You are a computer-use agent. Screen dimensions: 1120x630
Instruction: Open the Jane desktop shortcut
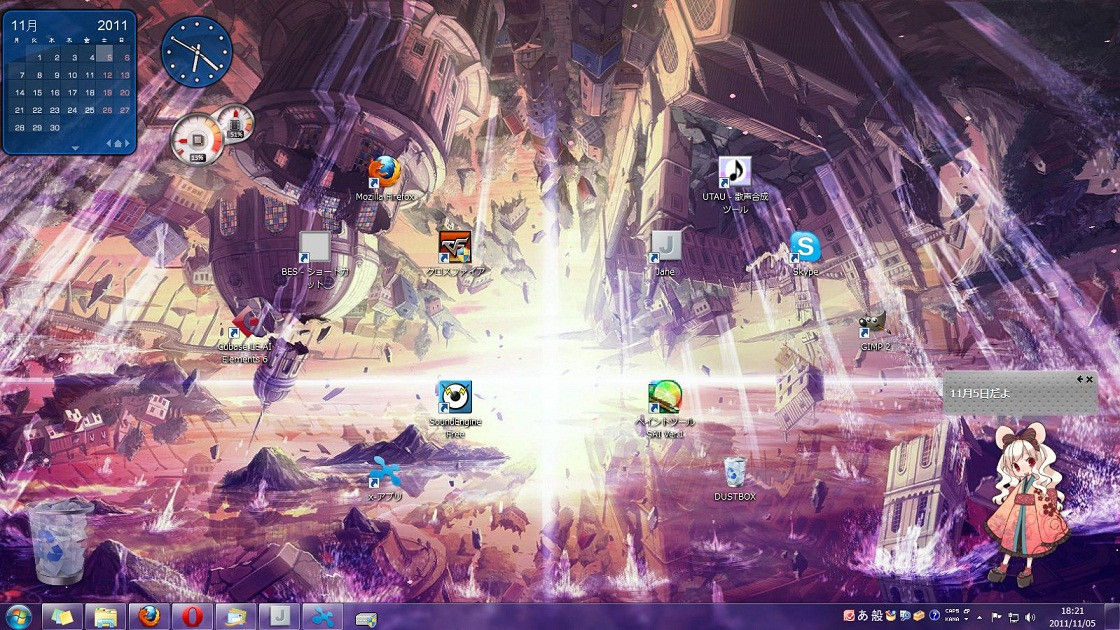pyautogui.click(x=666, y=254)
